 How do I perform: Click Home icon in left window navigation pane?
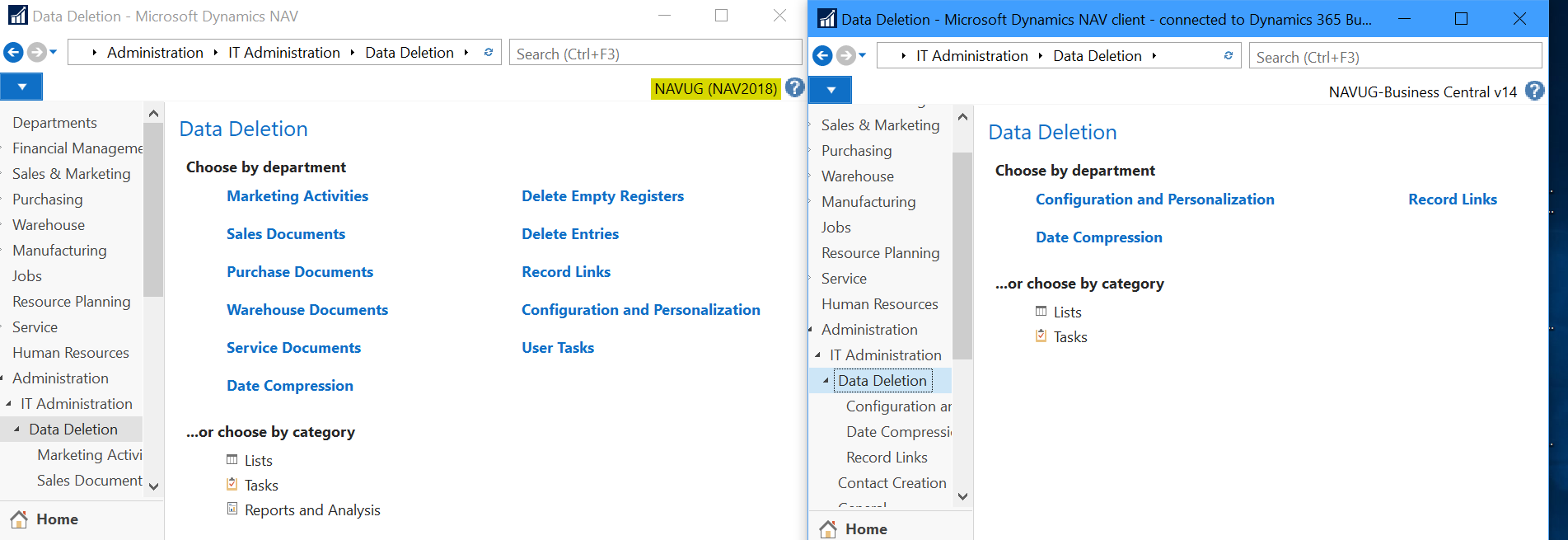coord(19,519)
